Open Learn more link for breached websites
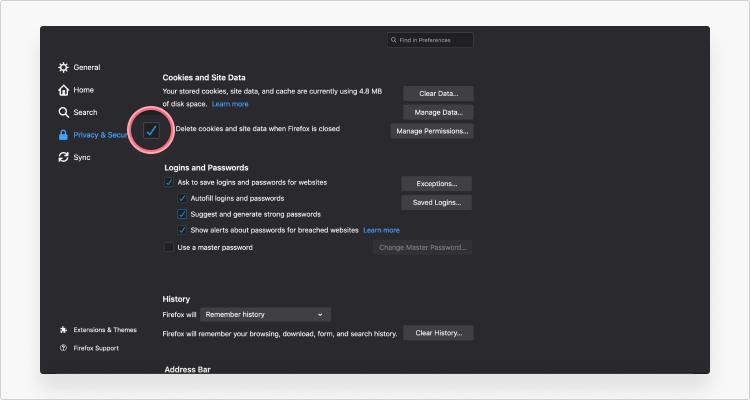750x400 pixels. point(381,230)
